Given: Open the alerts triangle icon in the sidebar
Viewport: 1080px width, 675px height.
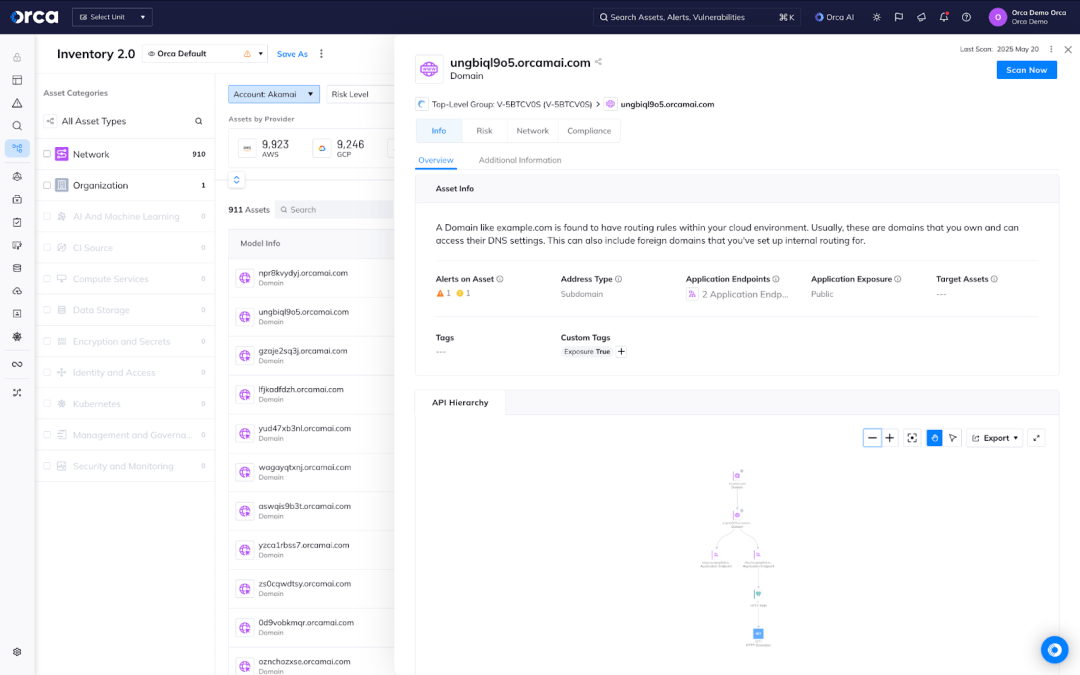Looking at the screenshot, I should pyautogui.click(x=16, y=102).
